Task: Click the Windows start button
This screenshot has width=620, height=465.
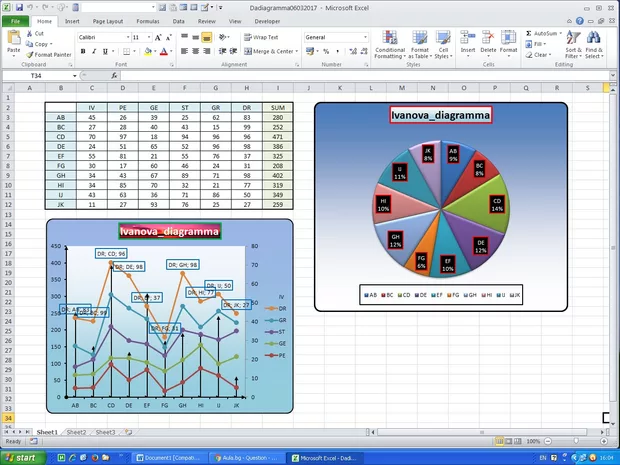Action: coord(23,458)
